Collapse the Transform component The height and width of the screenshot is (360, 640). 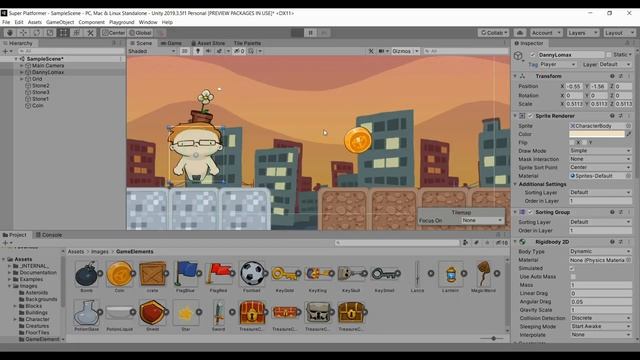click(x=515, y=76)
